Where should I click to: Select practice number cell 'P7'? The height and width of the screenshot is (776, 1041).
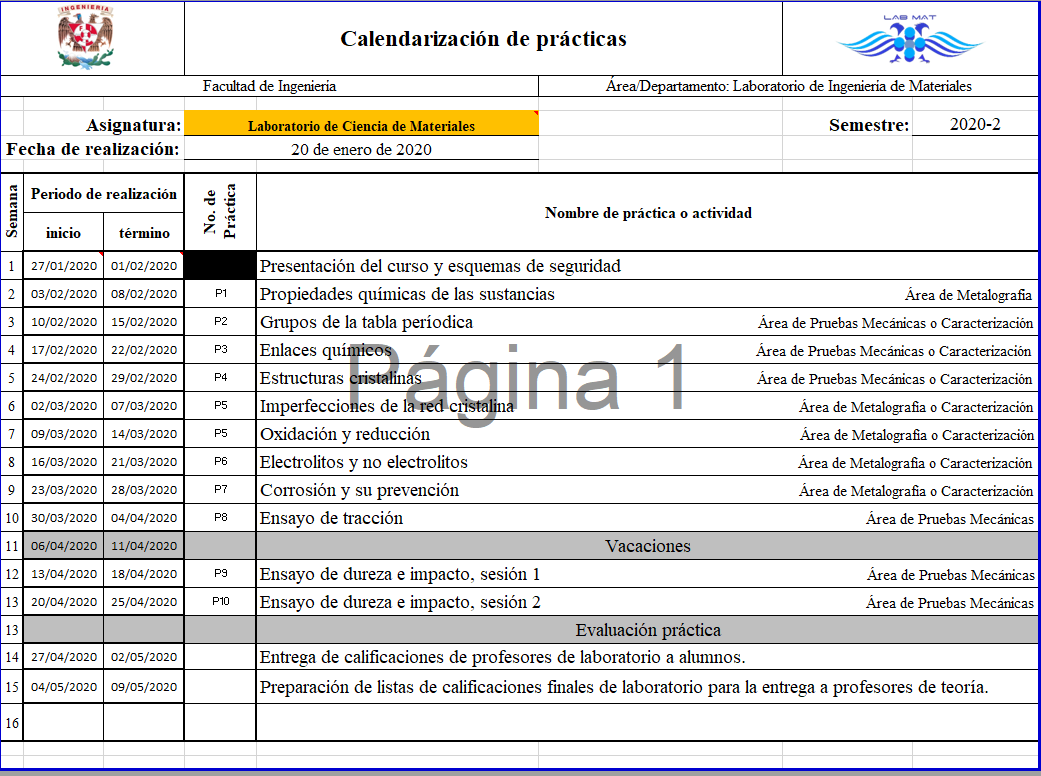220,489
